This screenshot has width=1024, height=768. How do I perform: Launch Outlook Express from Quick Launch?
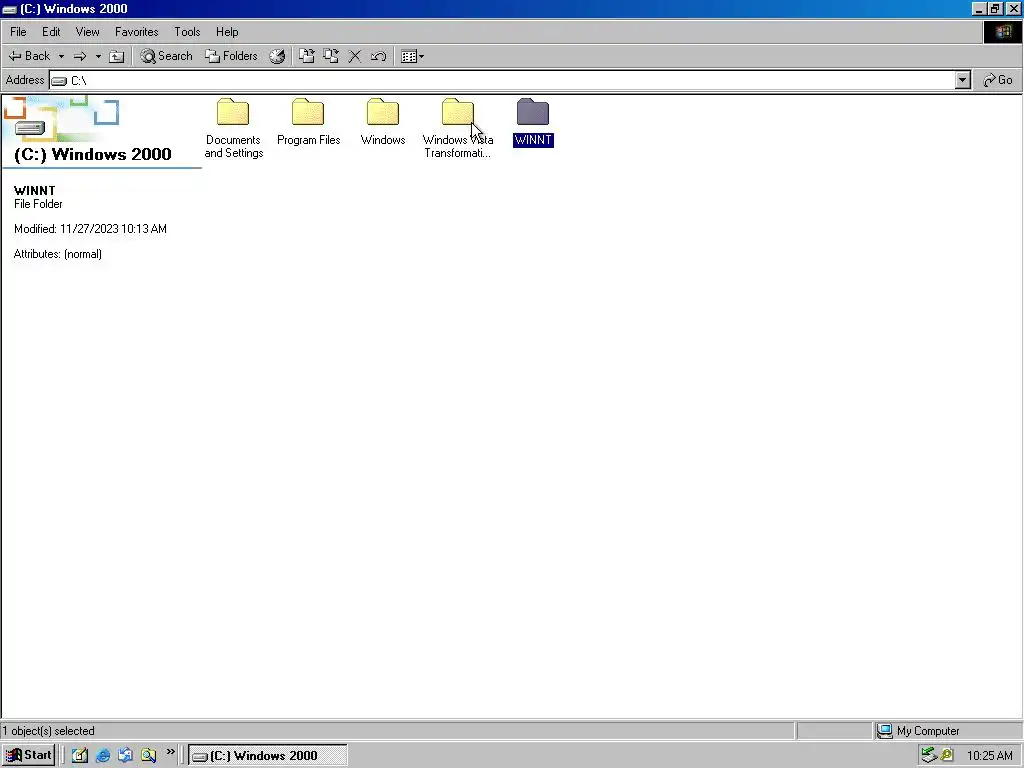(x=125, y=756)
